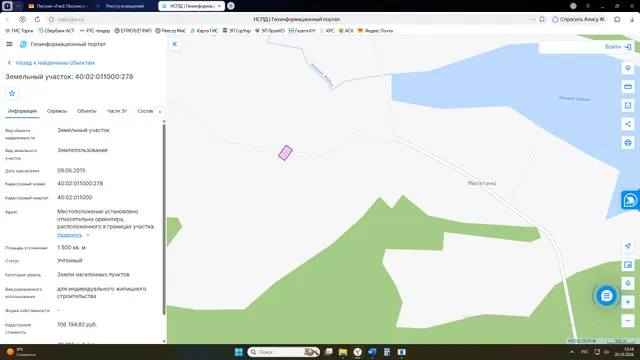Open Спросить Алису AI in browser toolbar
Image resolution: width=640 pixels, height=360 pixels.
(x=578, y=19)
